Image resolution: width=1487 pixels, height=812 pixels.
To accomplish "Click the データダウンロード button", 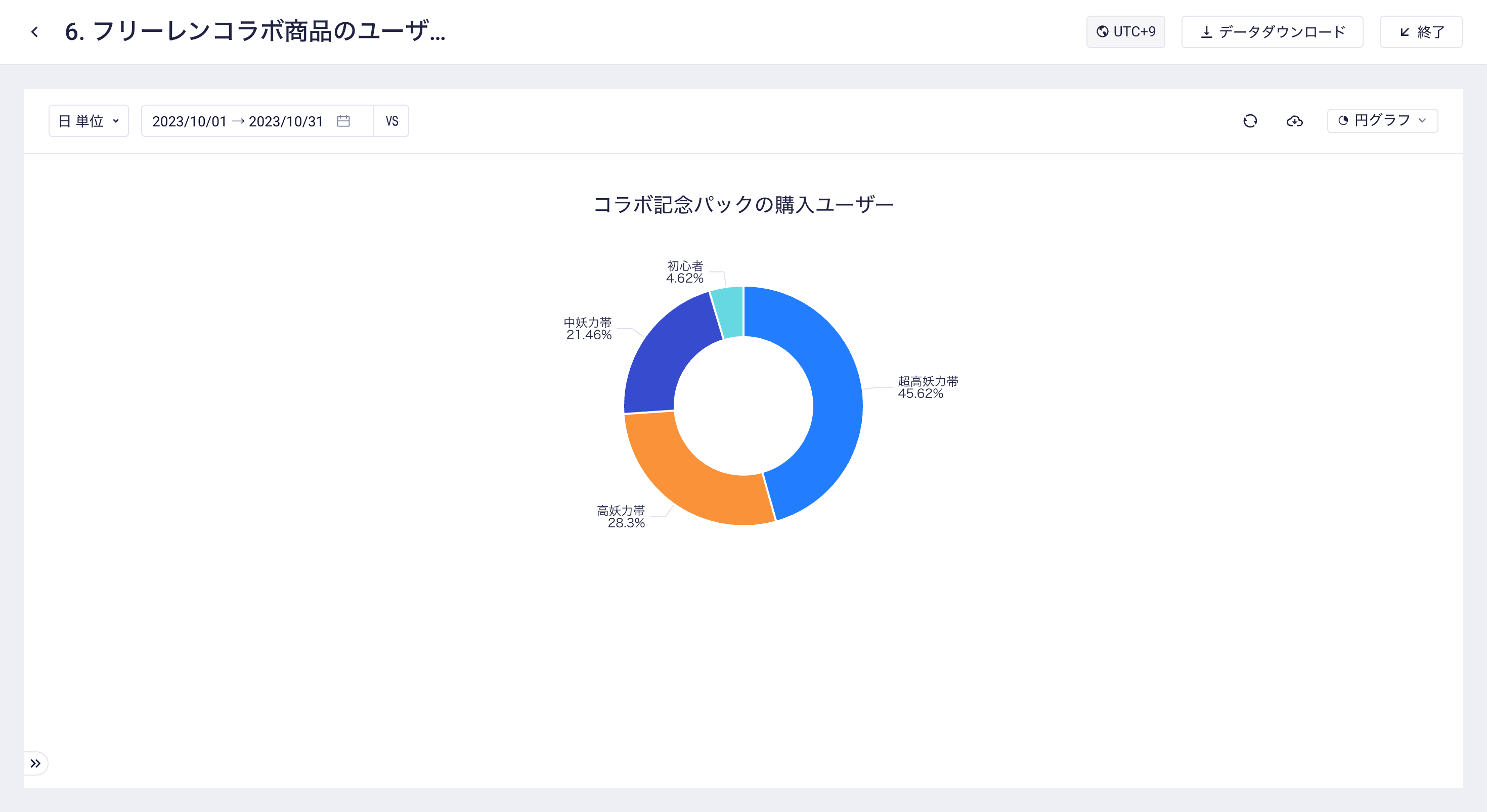I will tap(1272, 32).
